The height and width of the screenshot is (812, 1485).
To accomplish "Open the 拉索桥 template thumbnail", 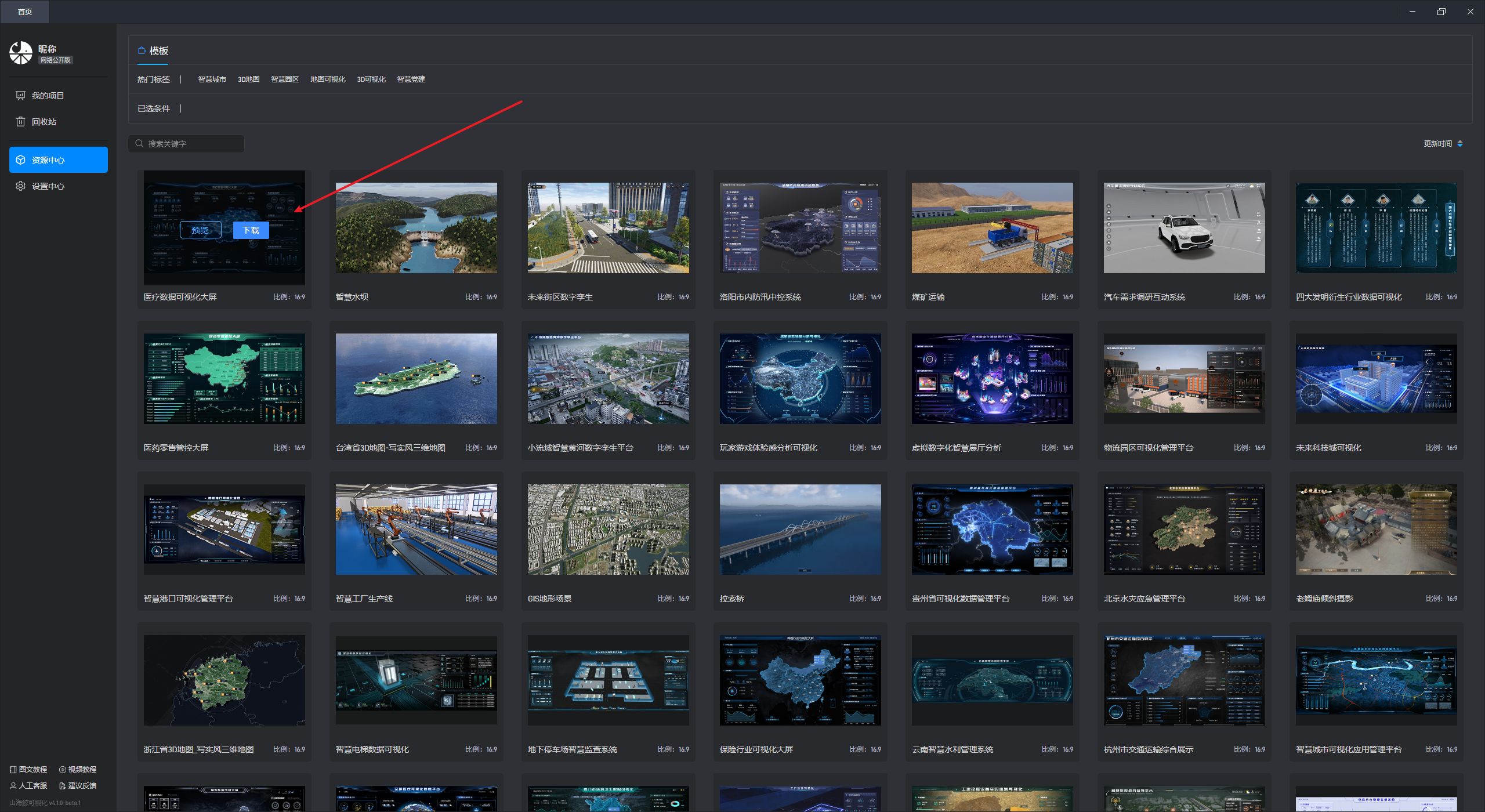I will (x=800, y=530).
